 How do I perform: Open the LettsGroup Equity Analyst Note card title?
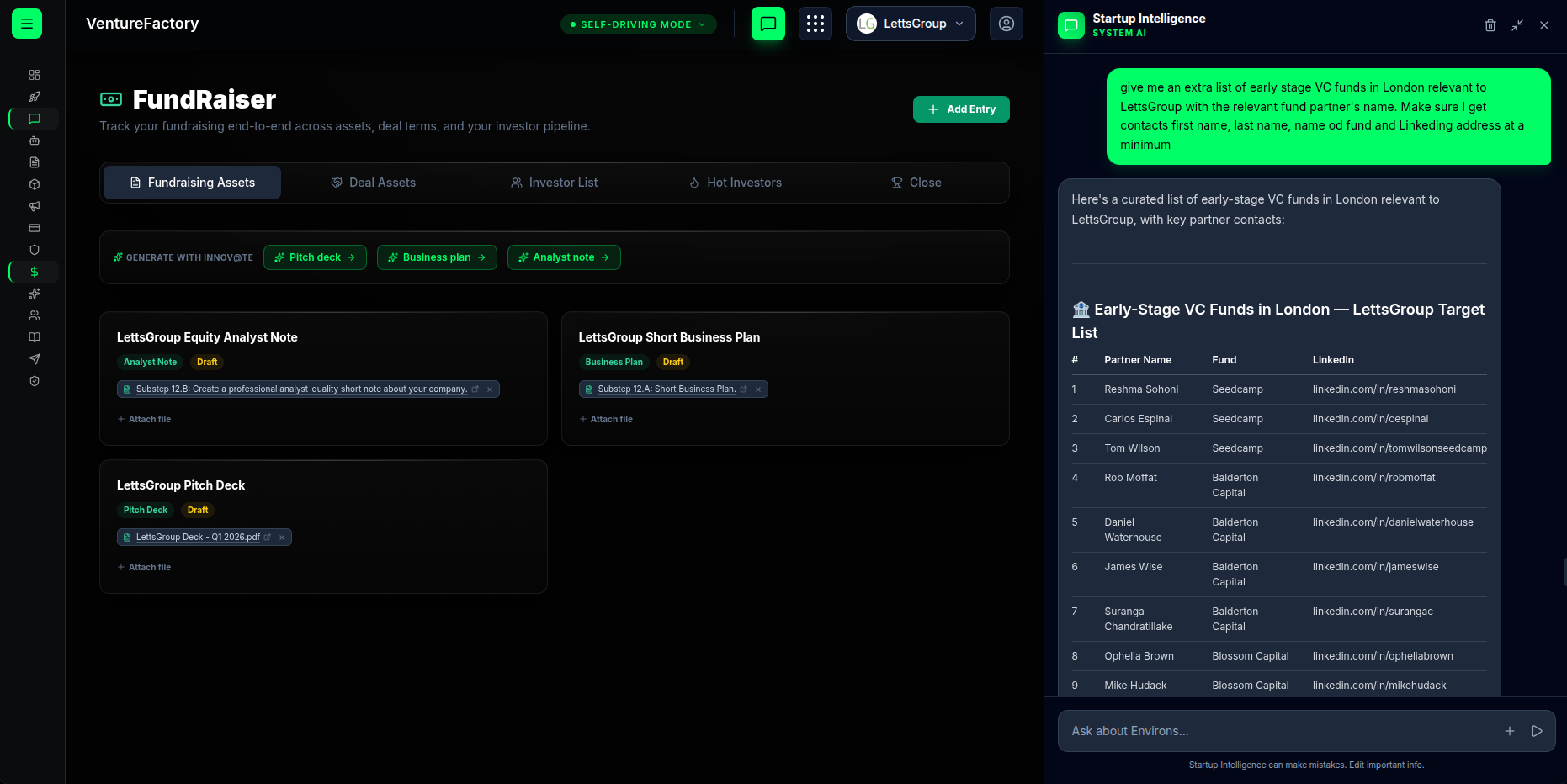[x=207, y=337]
